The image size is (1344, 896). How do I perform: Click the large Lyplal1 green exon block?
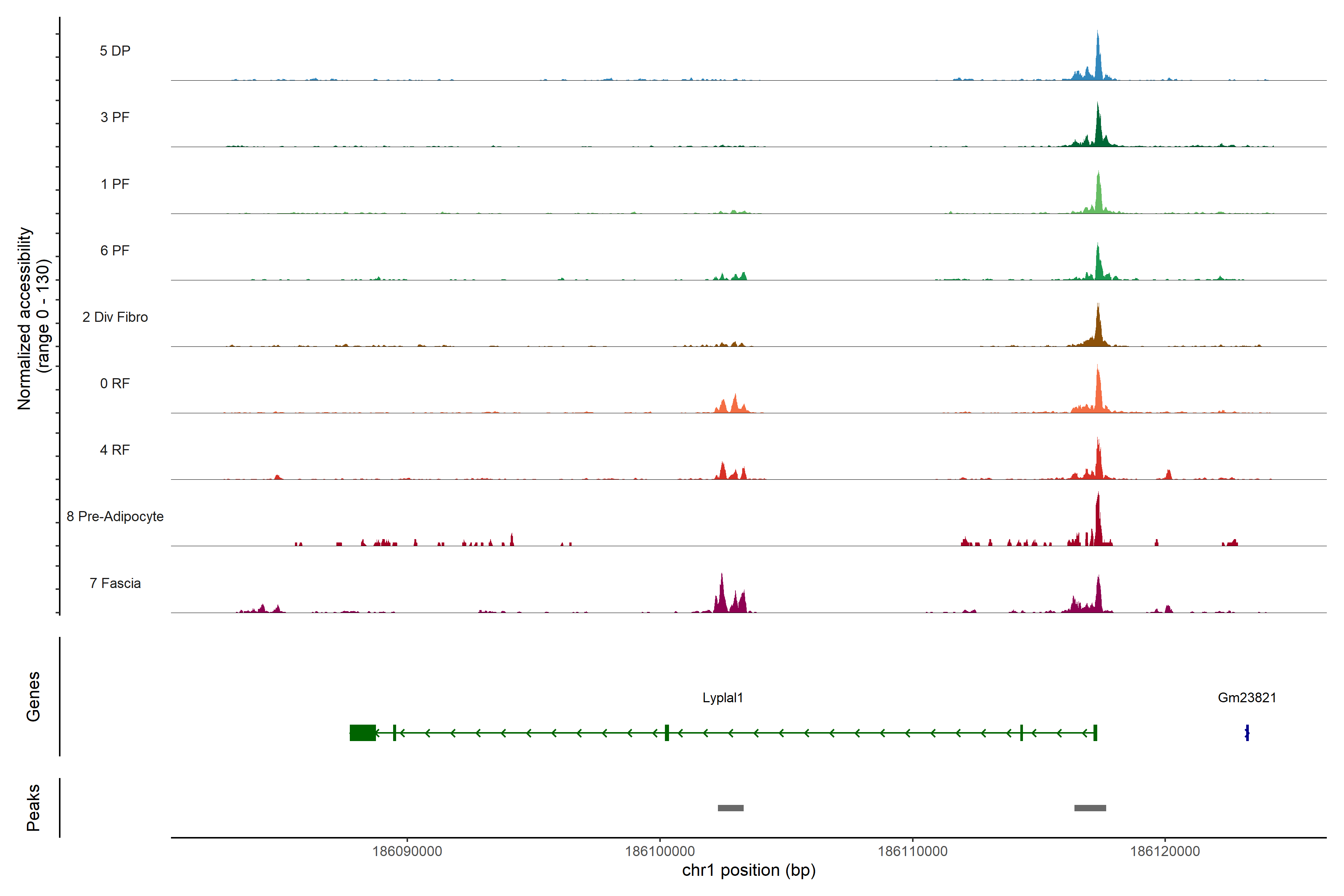[363, 732]
